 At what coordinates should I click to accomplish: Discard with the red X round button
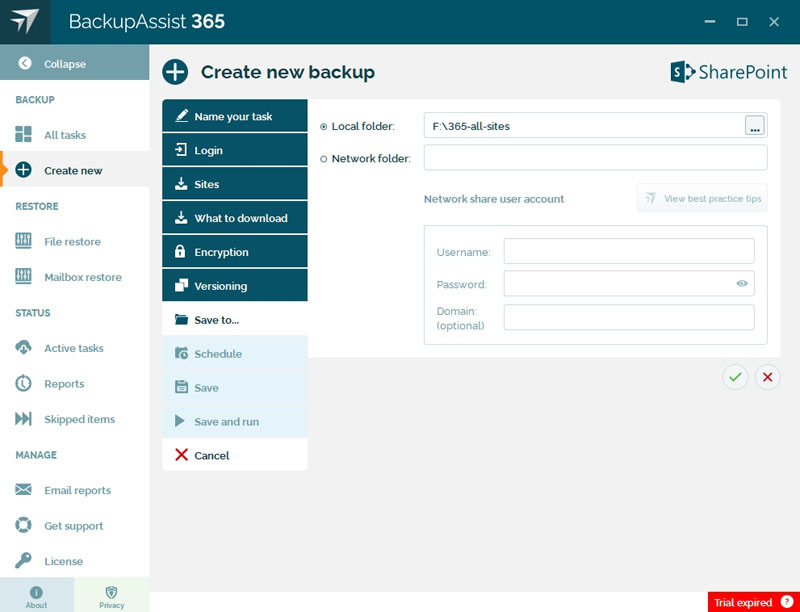point(767,377)
